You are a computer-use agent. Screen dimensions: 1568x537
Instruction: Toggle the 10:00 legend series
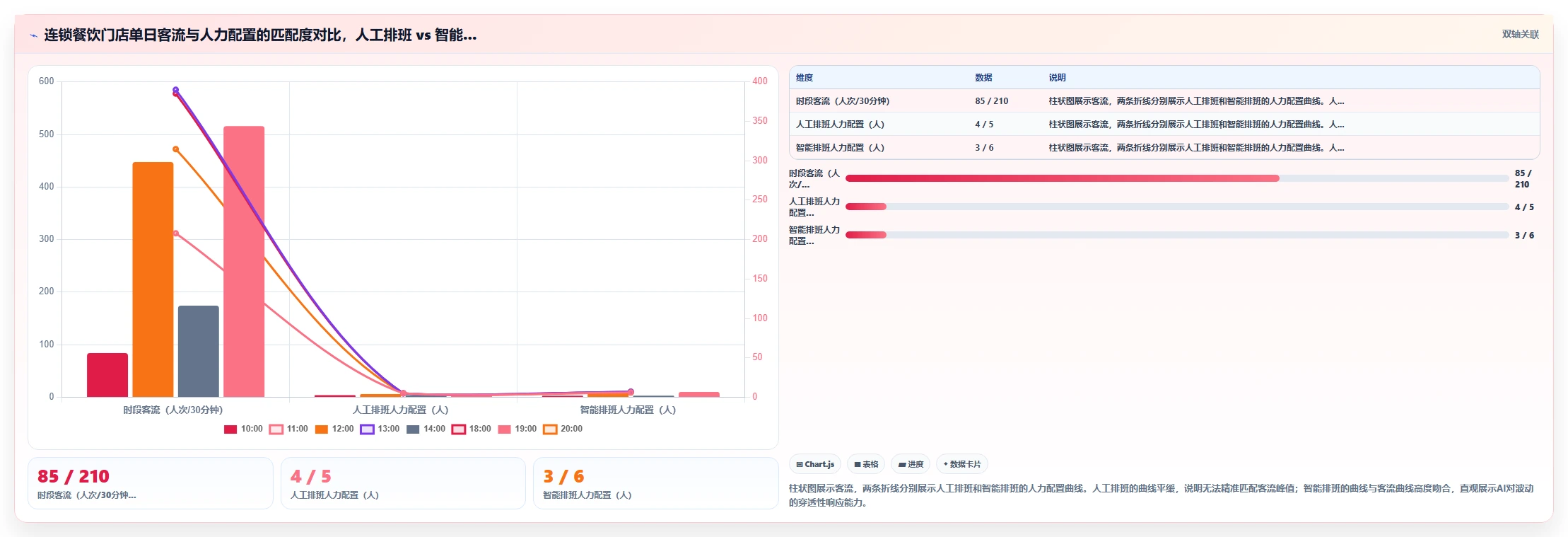pos(243,429)
